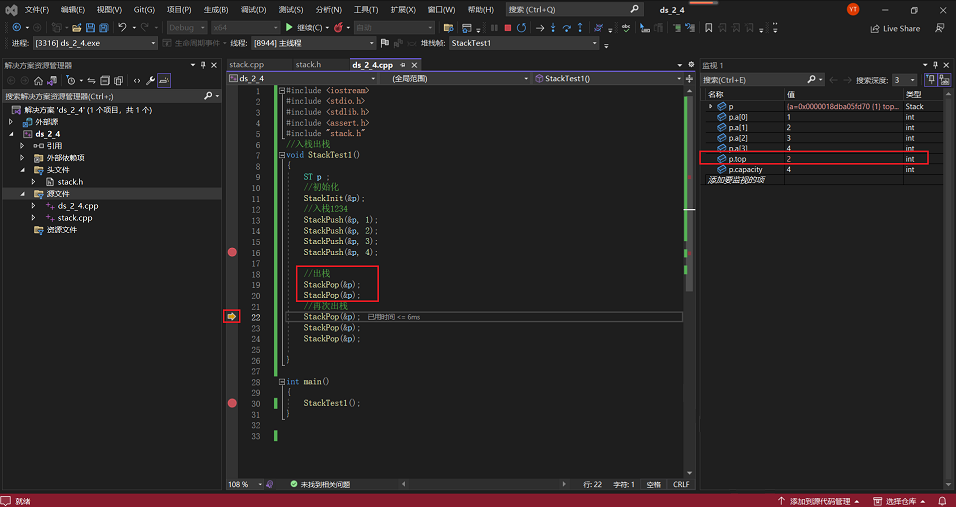The height and width of the screenshot is (507, 956).
Task: Click the Watch search field 搜索(Ctrl+E)
Action: tap(762, 80)
